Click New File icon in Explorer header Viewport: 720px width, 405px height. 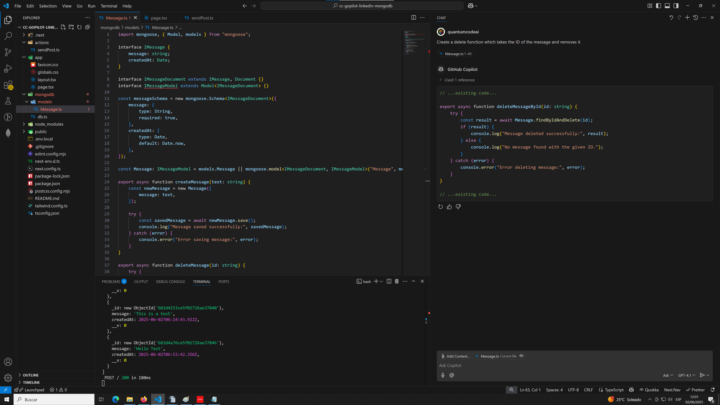63,27
